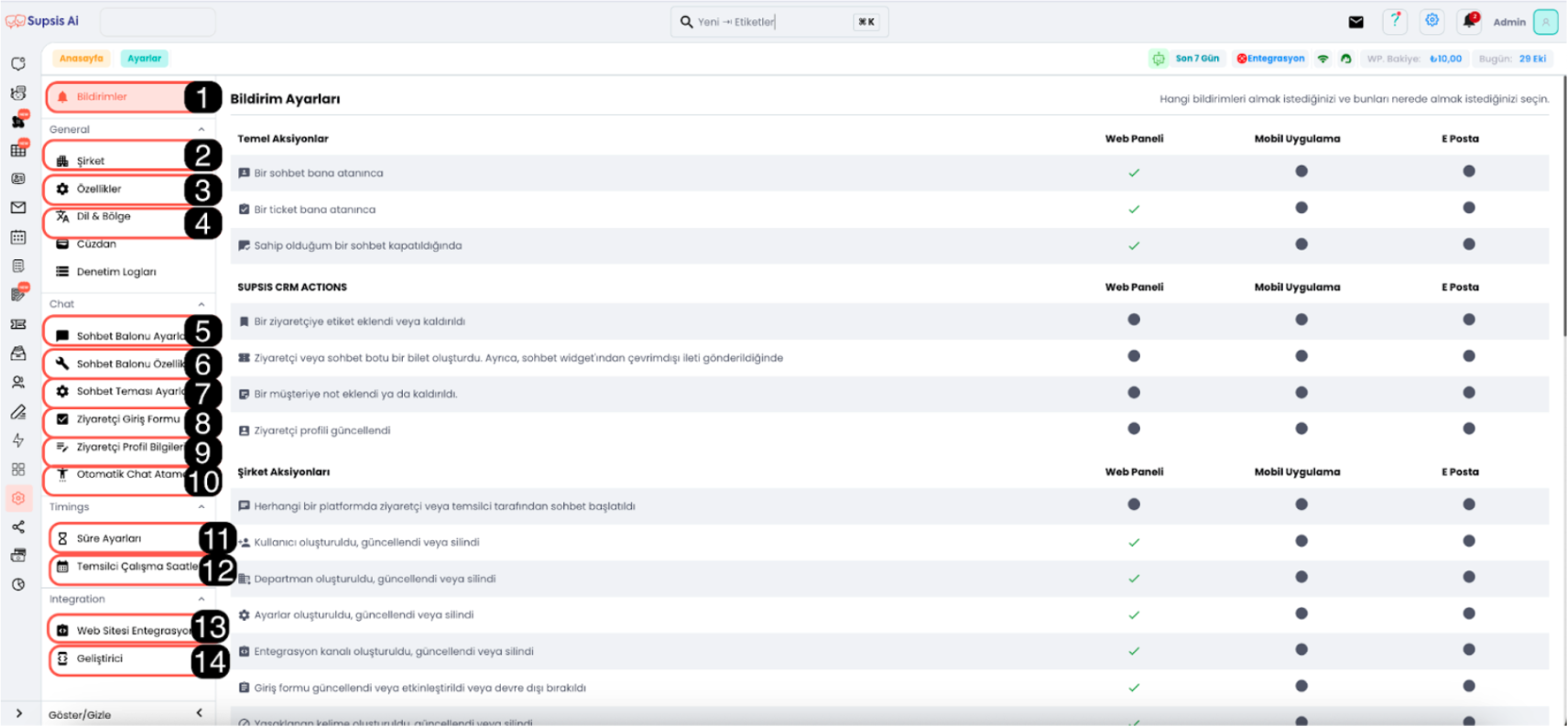Viewport: 1568px width, 727px height.
Task: Toggle Web Paneli for Departman oluşturuldu row
Action: (x=1134, y=578)
